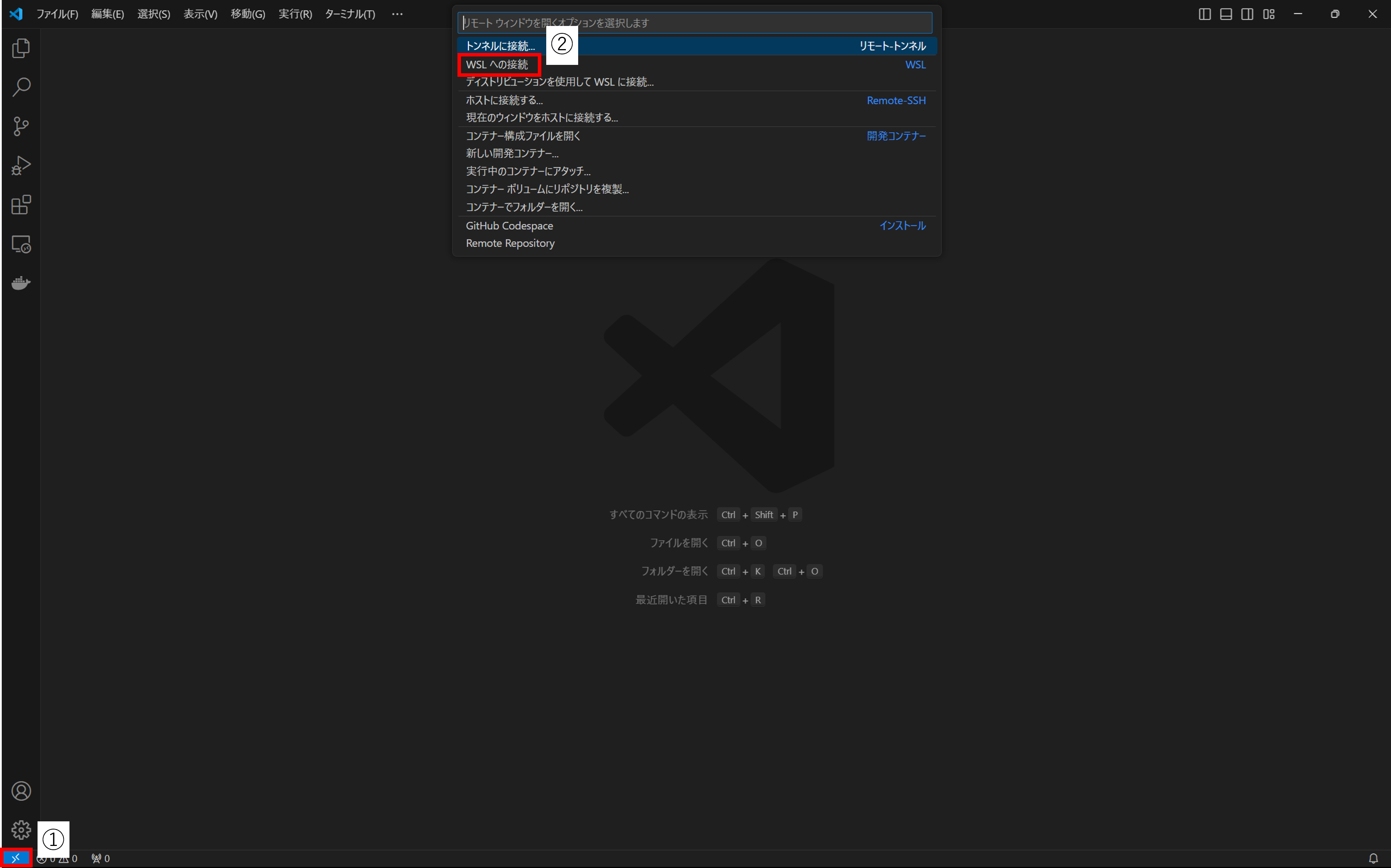Screen dimensions: 1391x868
Task: Open the ellipsis overflow menu
Action: click(397, 14)
